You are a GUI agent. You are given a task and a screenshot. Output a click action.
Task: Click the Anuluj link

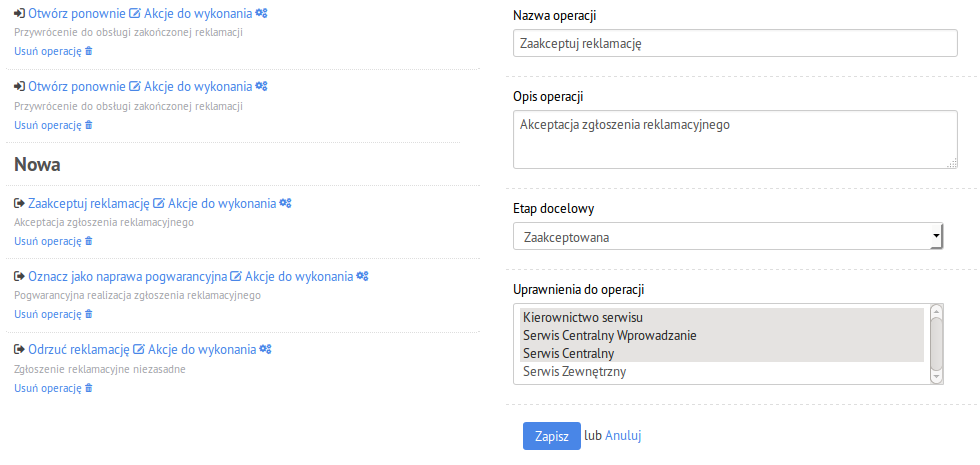click(622, 436)
